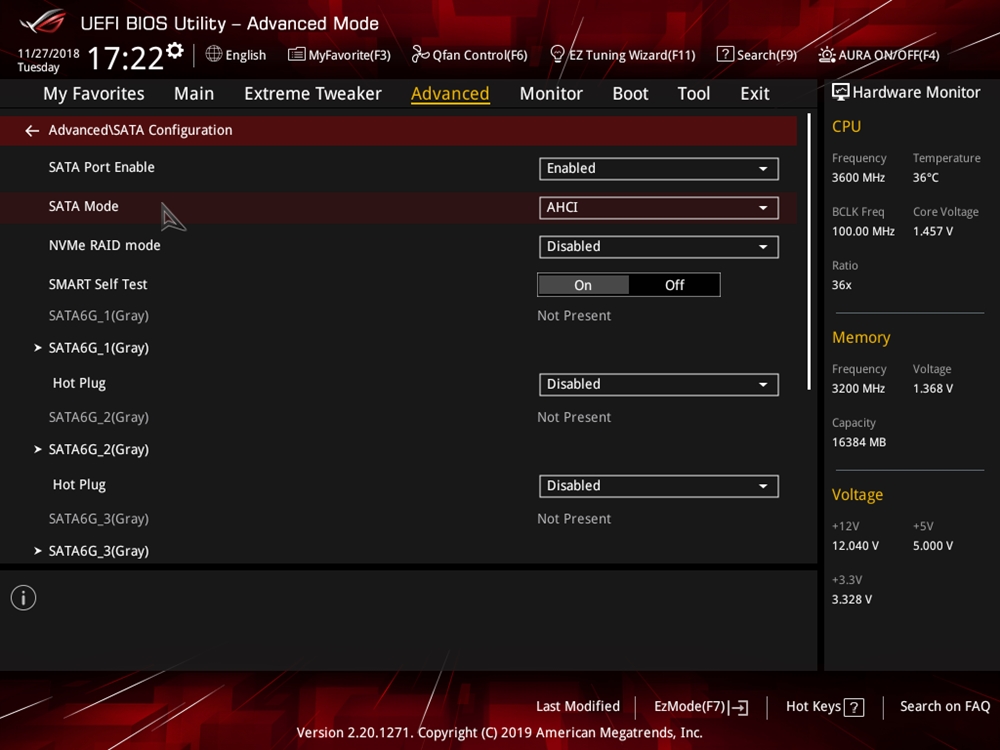Open the Monitor tab
1000x750 pixels.
(551, 94)
